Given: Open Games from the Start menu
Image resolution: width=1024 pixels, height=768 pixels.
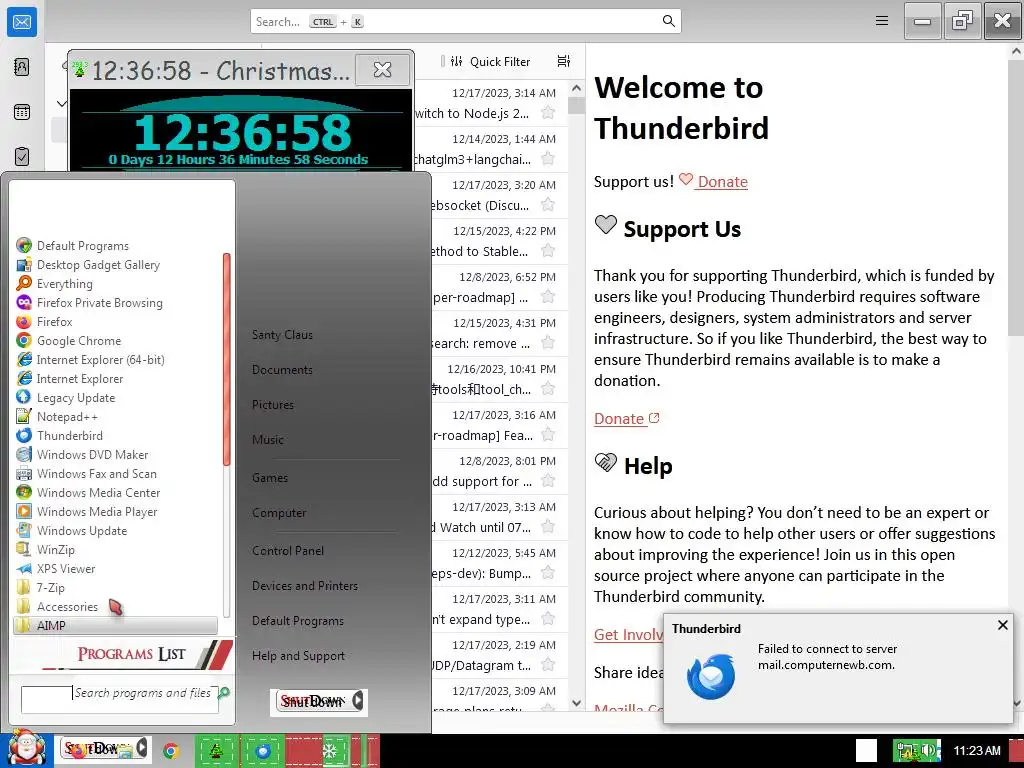Looking at the screenshot, I should 270,477.
